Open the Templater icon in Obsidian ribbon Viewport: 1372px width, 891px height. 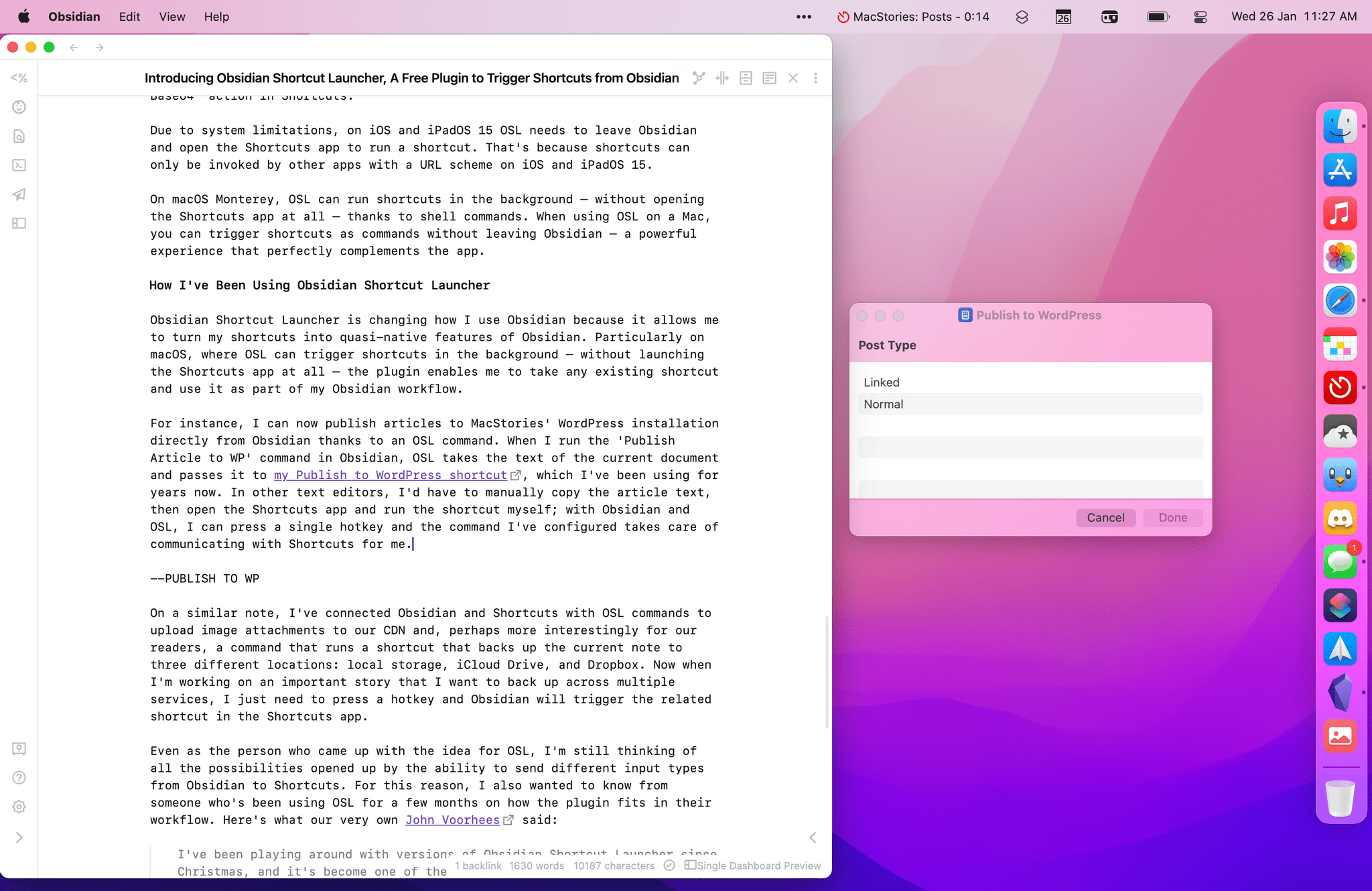click(19, 78)
